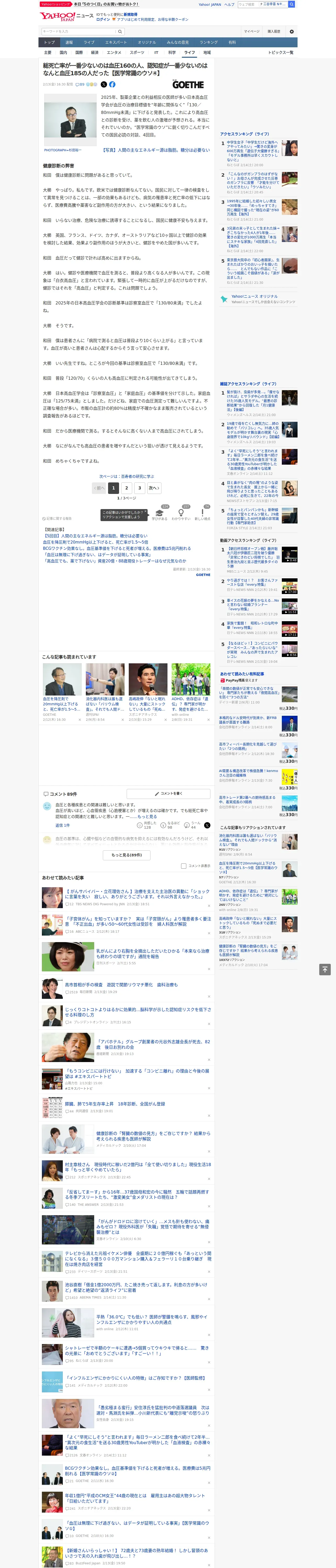Open the ランキング tab

[x=209, y=42]
